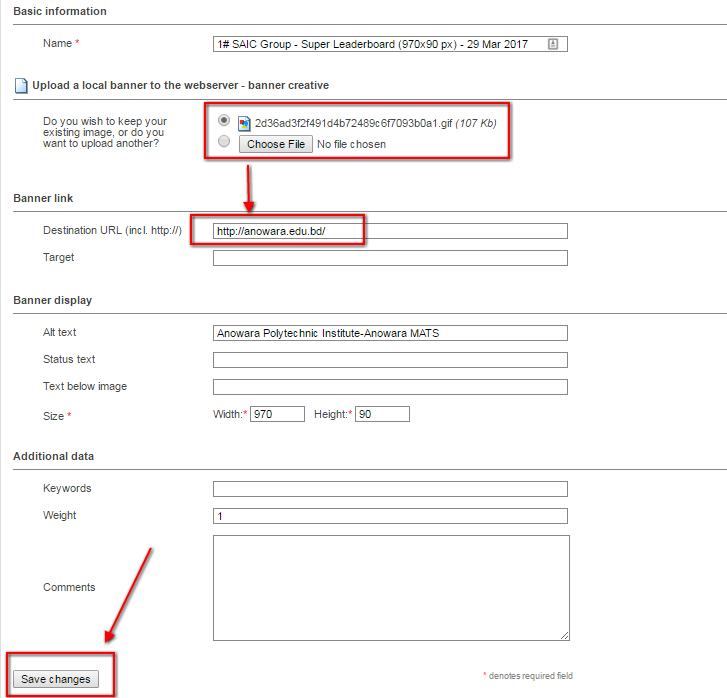This screenshot has width=727, height=698.
Task: Click the Save changes button
Action: coord(56,679)
